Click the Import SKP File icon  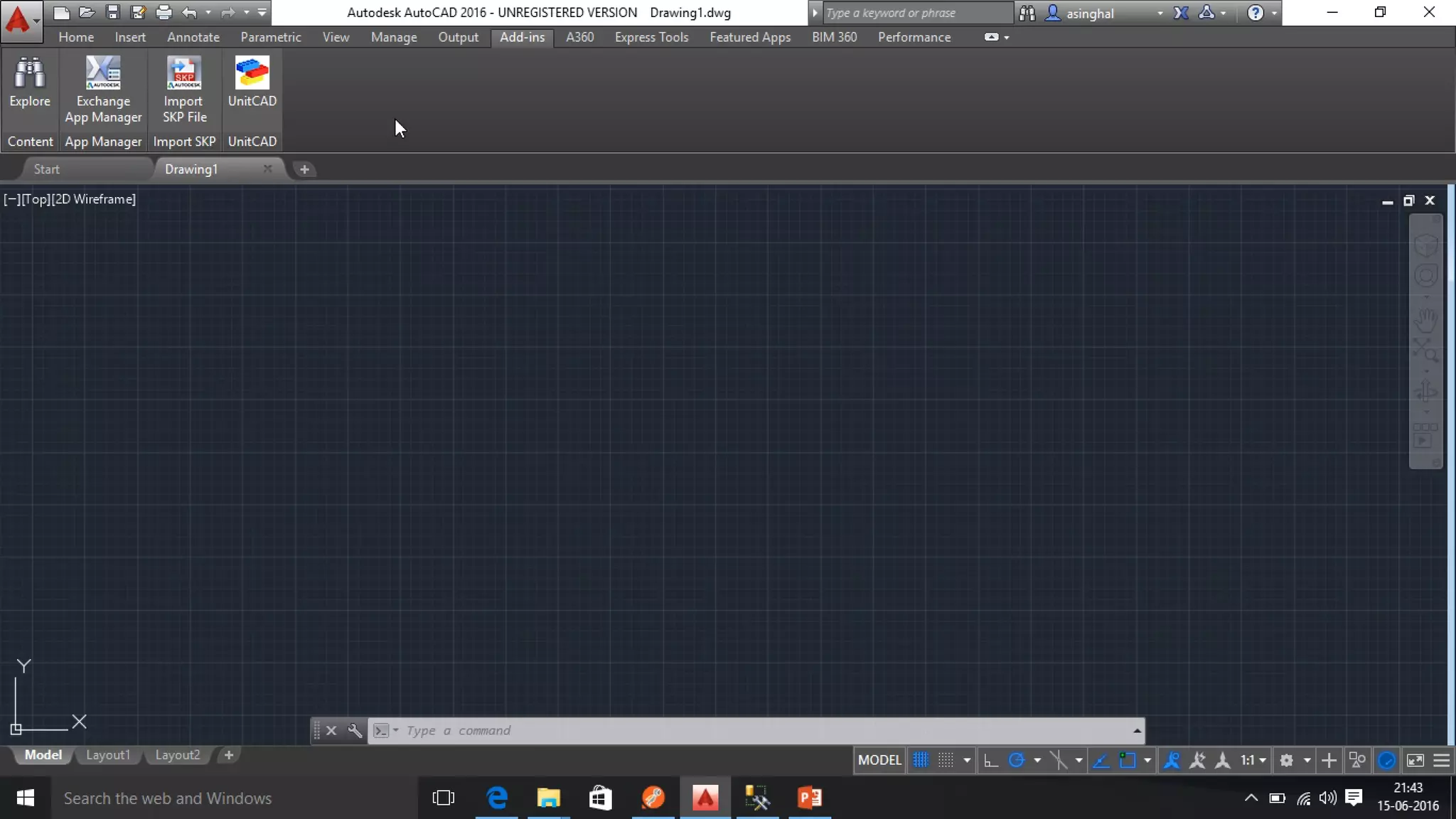184,73
